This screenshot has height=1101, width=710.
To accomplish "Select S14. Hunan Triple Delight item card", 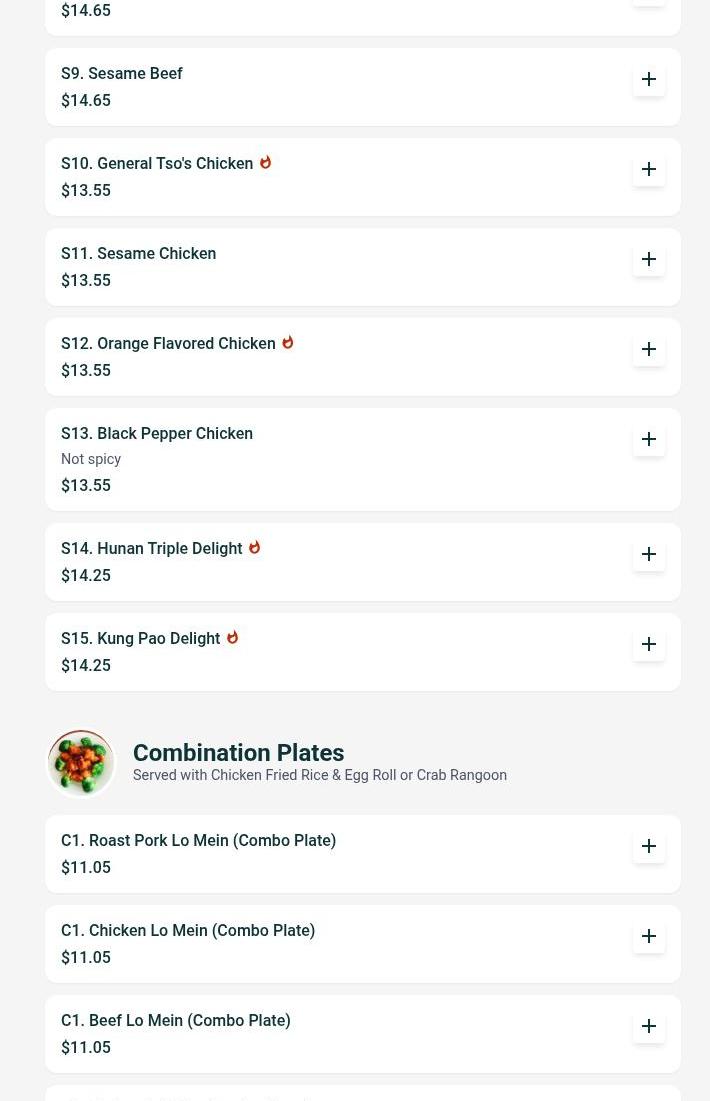I will point(362,562).
